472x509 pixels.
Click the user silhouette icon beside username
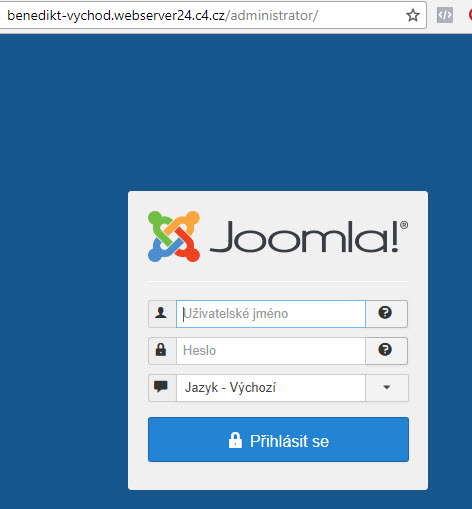161,313
